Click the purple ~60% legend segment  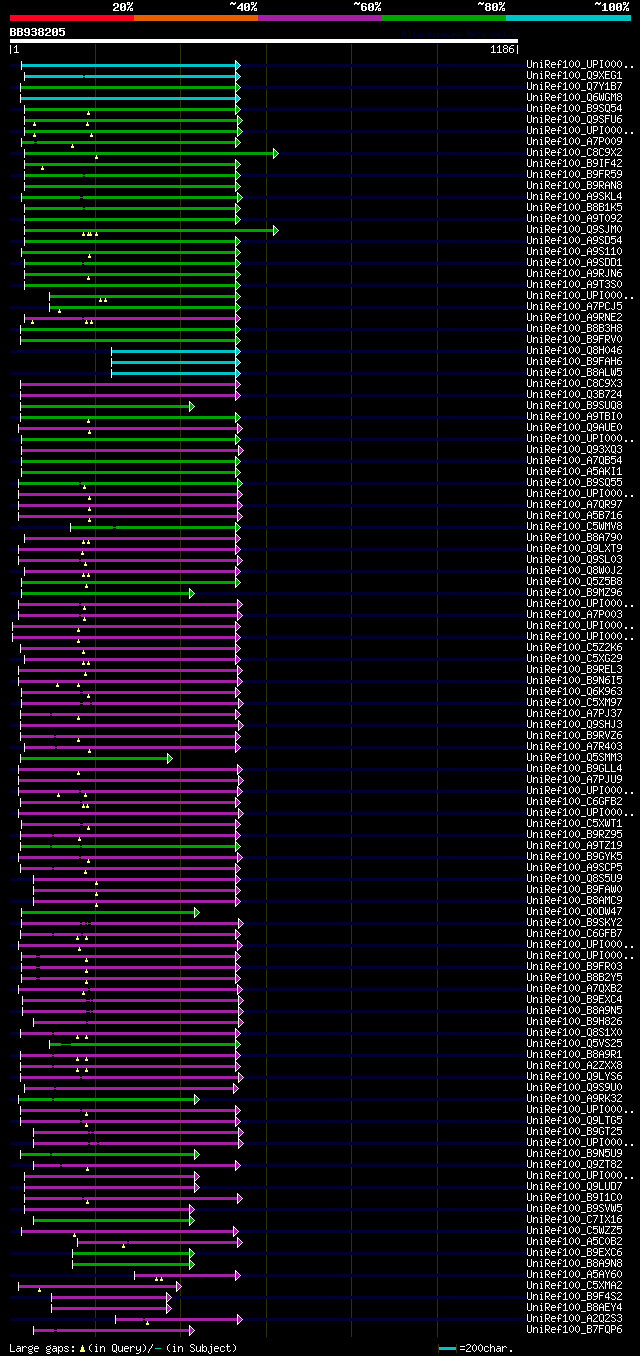pyautogui.click(x=320, y=18)
